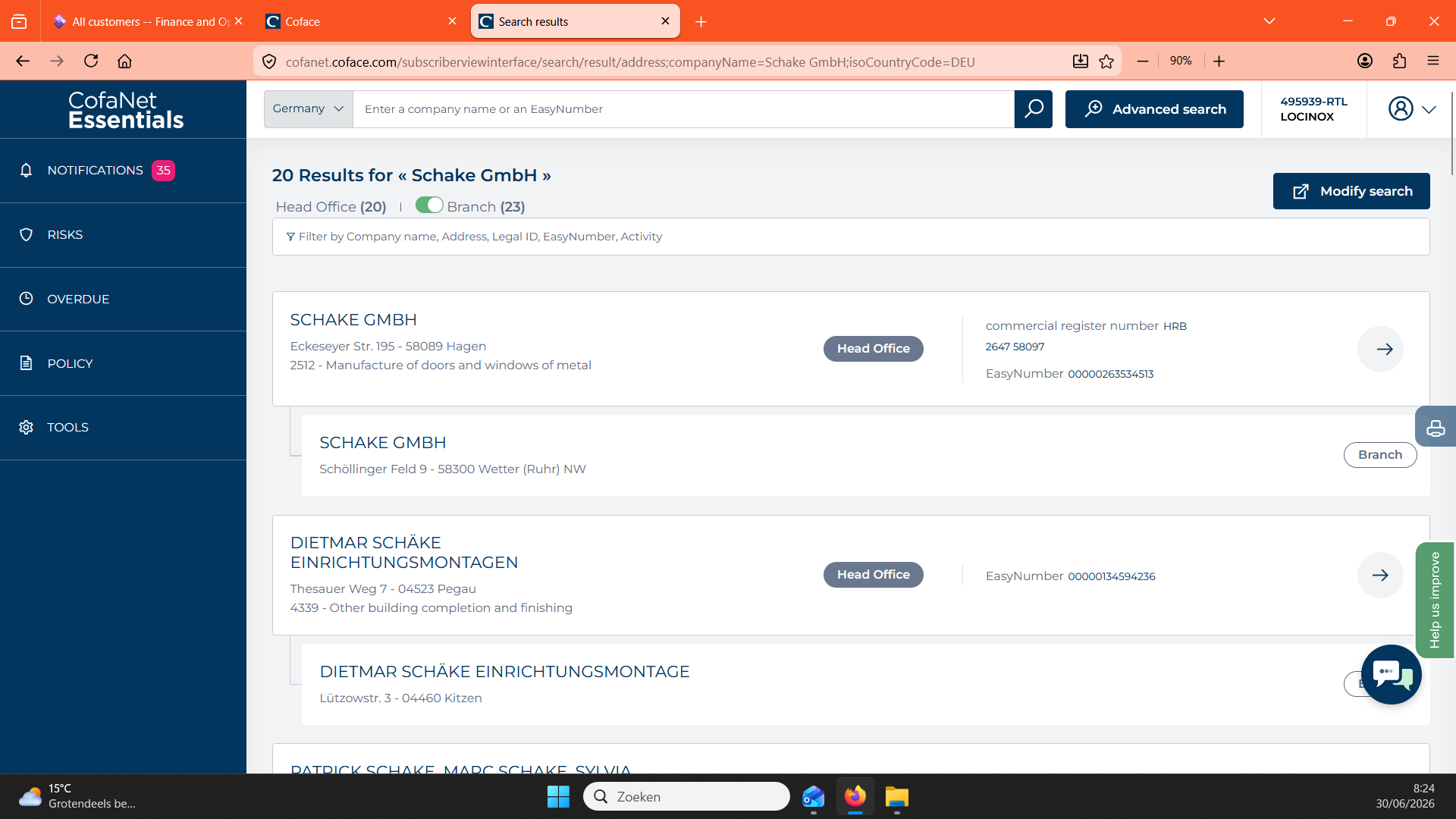Open Dietmar Schäke Einrichtungsmontagen head office link
Screen dimensions: 1456x819
tap(404, 553)
